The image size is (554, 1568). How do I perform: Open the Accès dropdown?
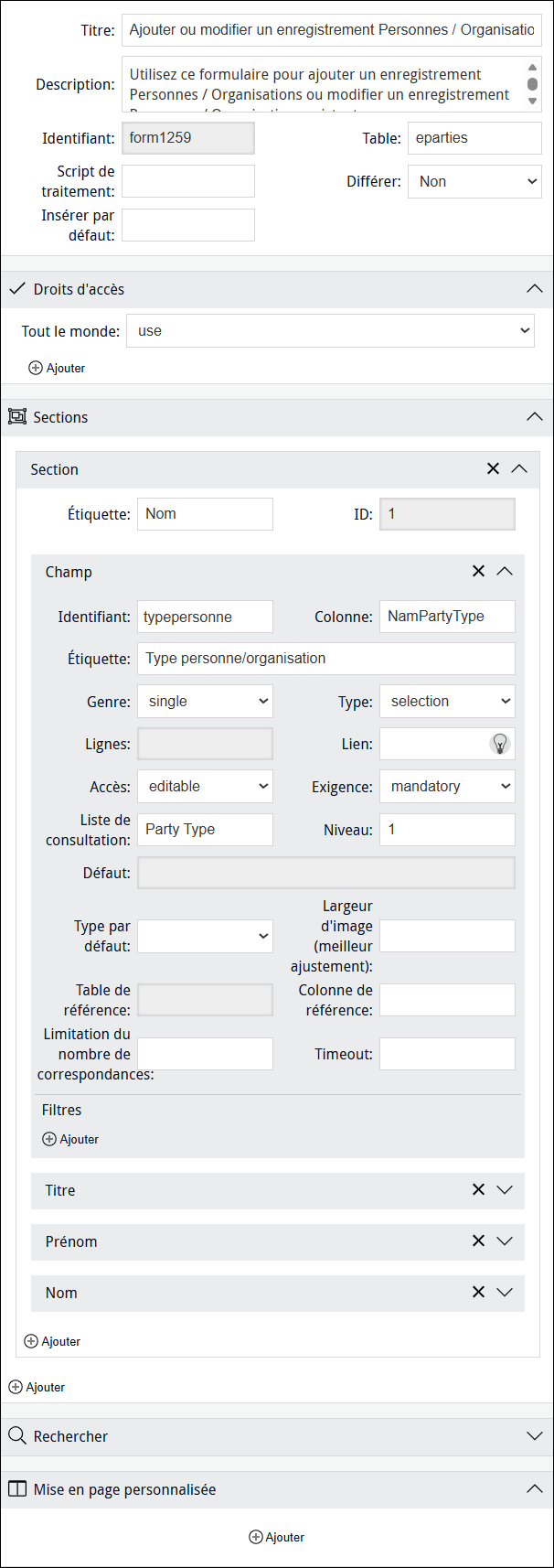(205, 787)
